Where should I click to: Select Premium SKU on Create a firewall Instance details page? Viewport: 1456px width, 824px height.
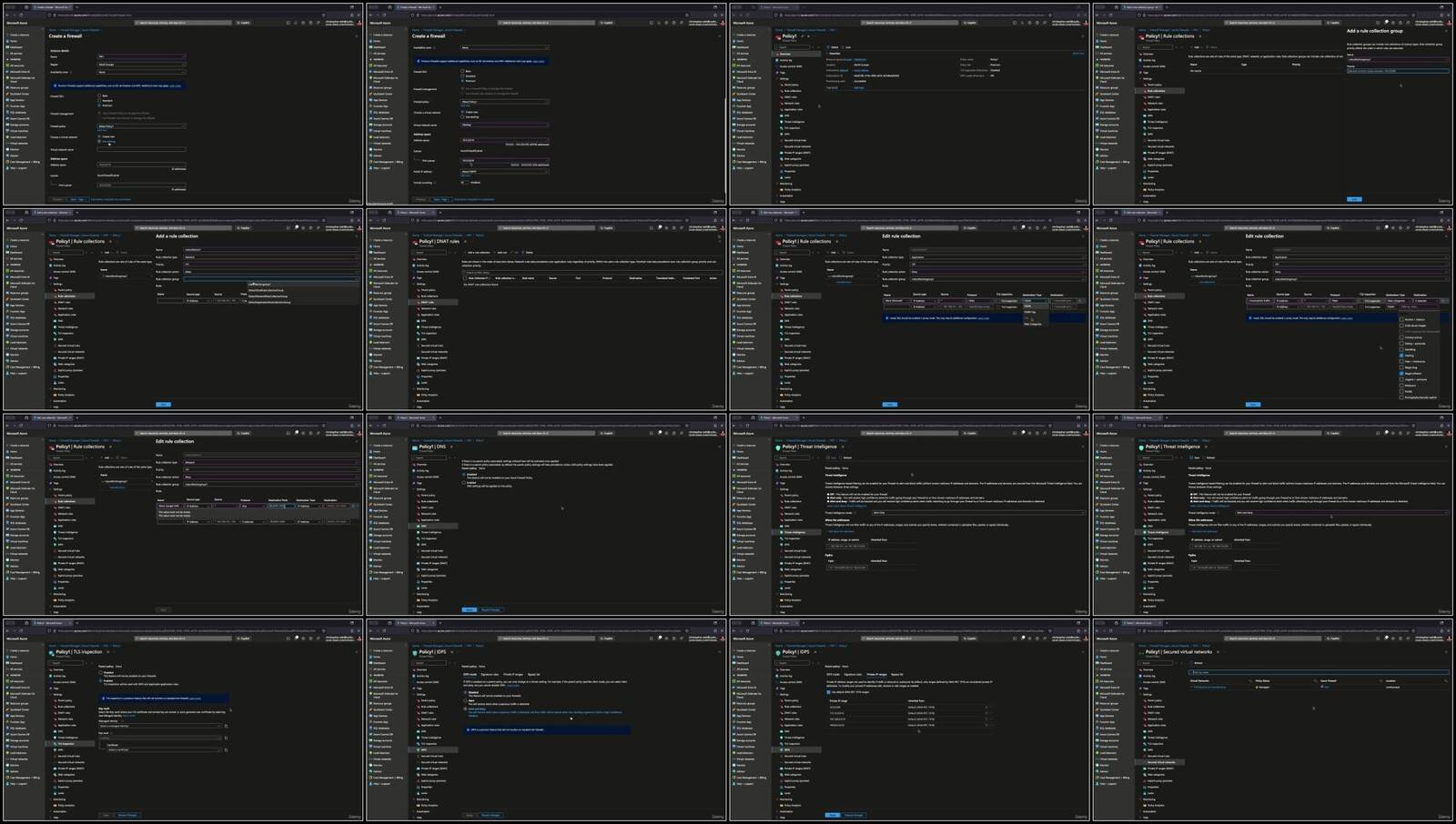click(99, 106)
